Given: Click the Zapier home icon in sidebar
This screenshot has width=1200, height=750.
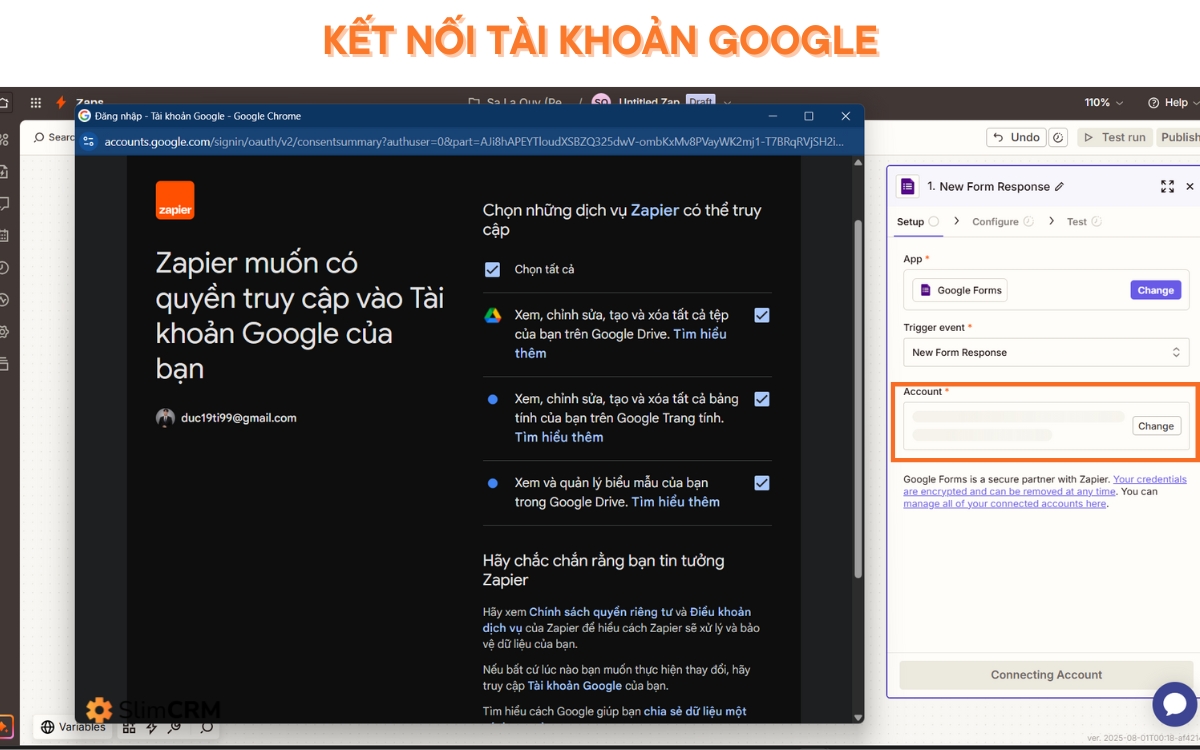Looking at the screenshot, I should pyautogui.click(x=4, y=102).
